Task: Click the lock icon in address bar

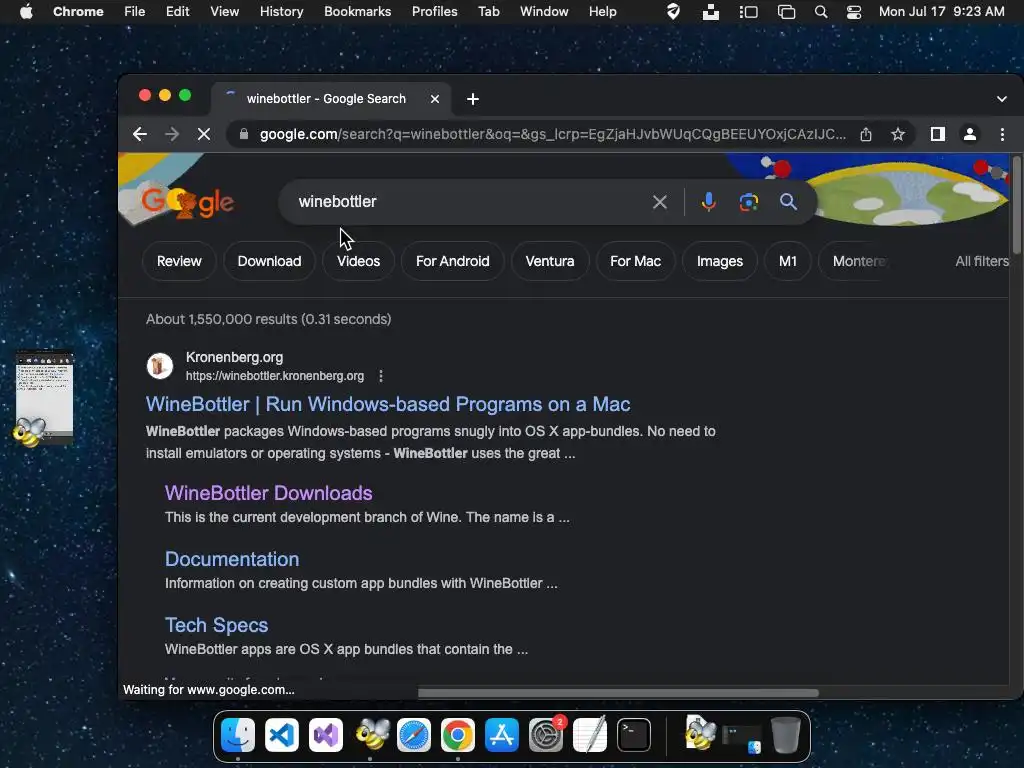Action: [x=244, y=135]
